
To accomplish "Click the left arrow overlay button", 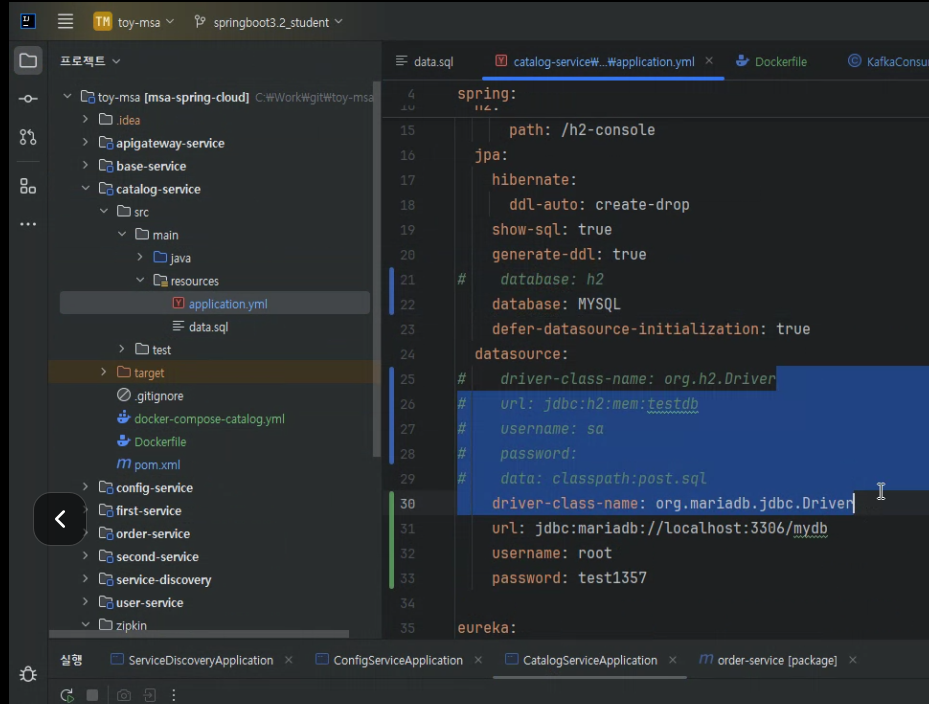I will 60,519.
